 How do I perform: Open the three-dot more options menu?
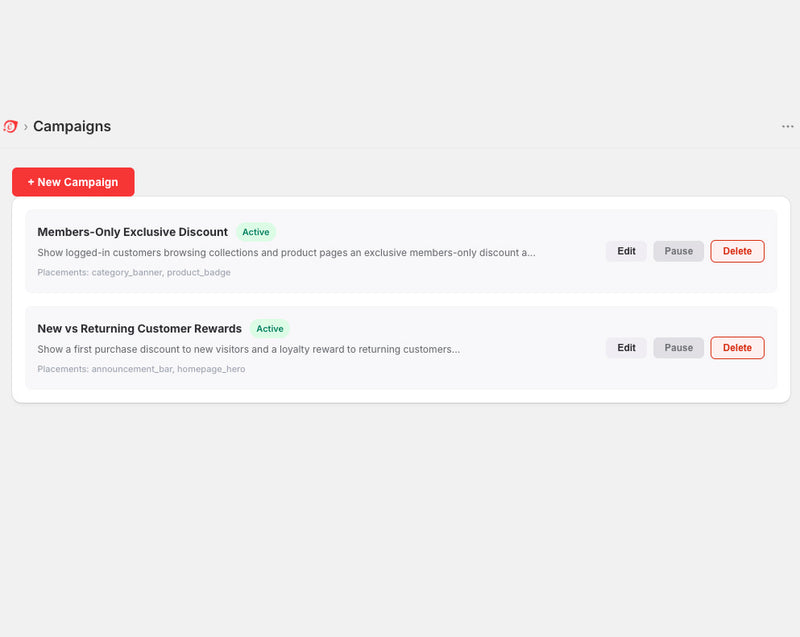[787, 126]
